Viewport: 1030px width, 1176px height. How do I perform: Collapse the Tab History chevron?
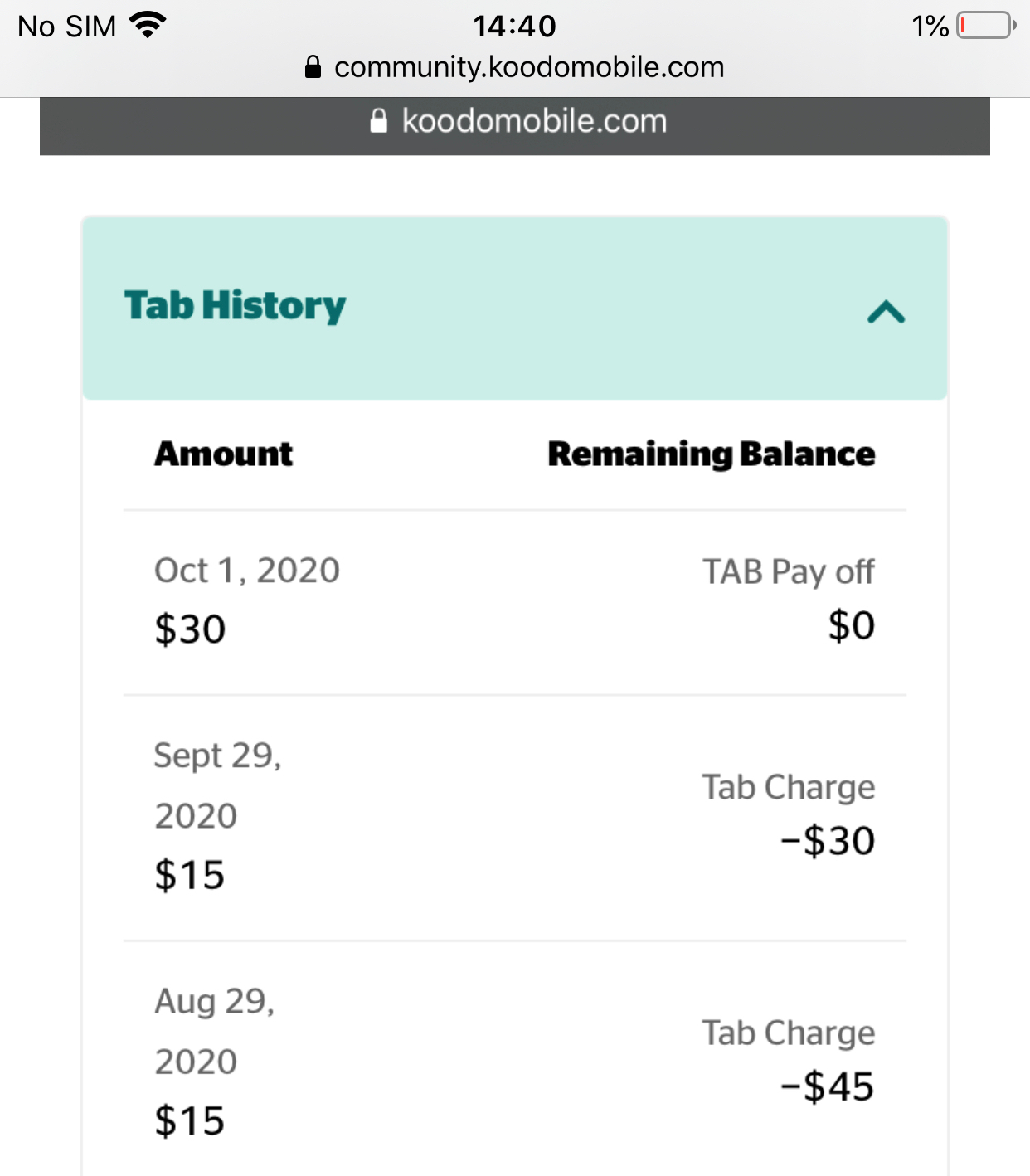coord(886,312)
